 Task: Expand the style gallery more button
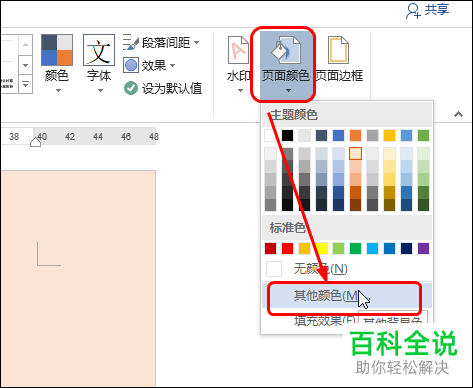point(26,84)
